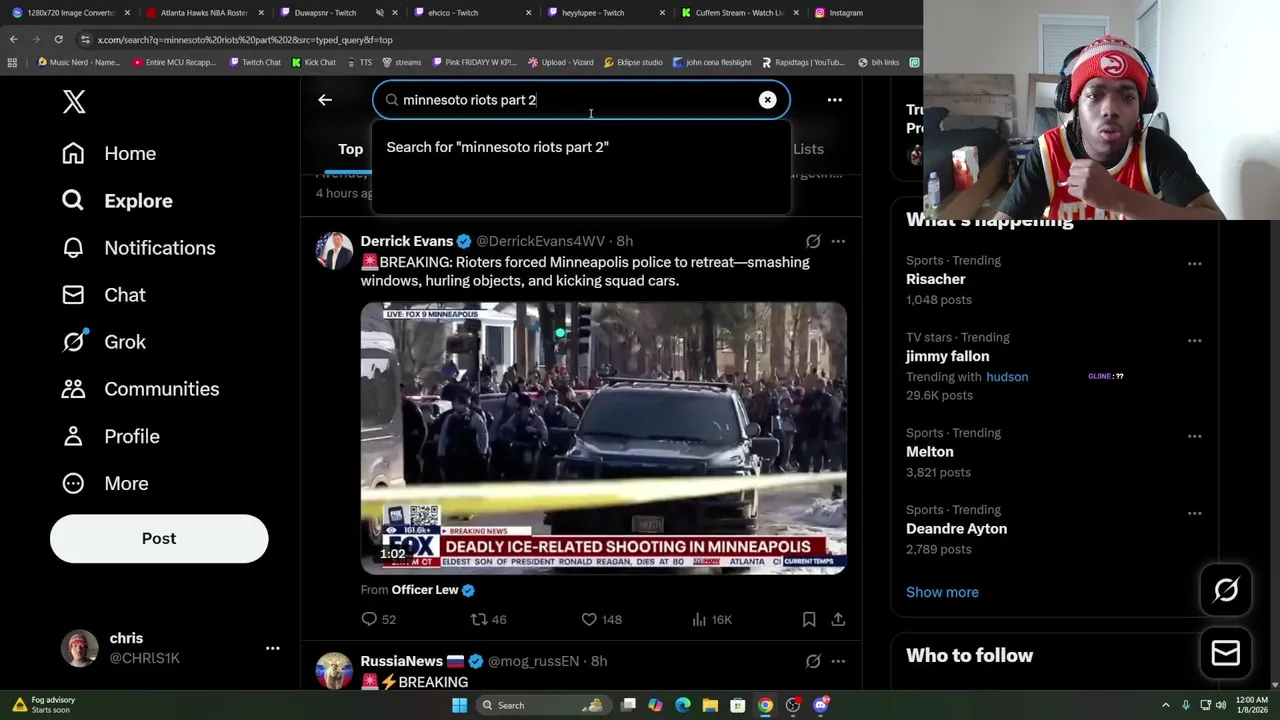1280x720 pixels.
Task: Click the back arrow beside search box
Action: [x=325, y=100]
